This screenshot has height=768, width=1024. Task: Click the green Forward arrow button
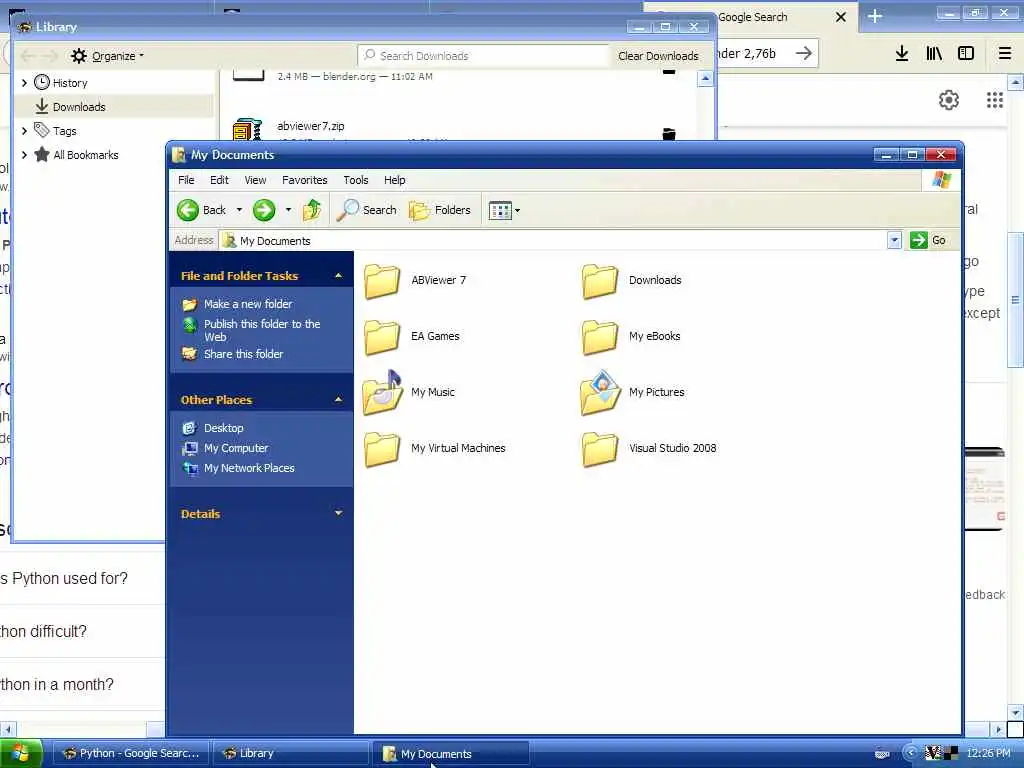click(264, 210)
